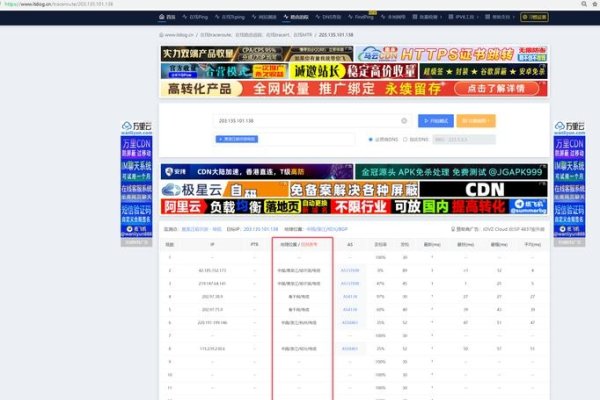Switch to the 在线Ping tab
600x400 pixels.
[x=240, y=18]
